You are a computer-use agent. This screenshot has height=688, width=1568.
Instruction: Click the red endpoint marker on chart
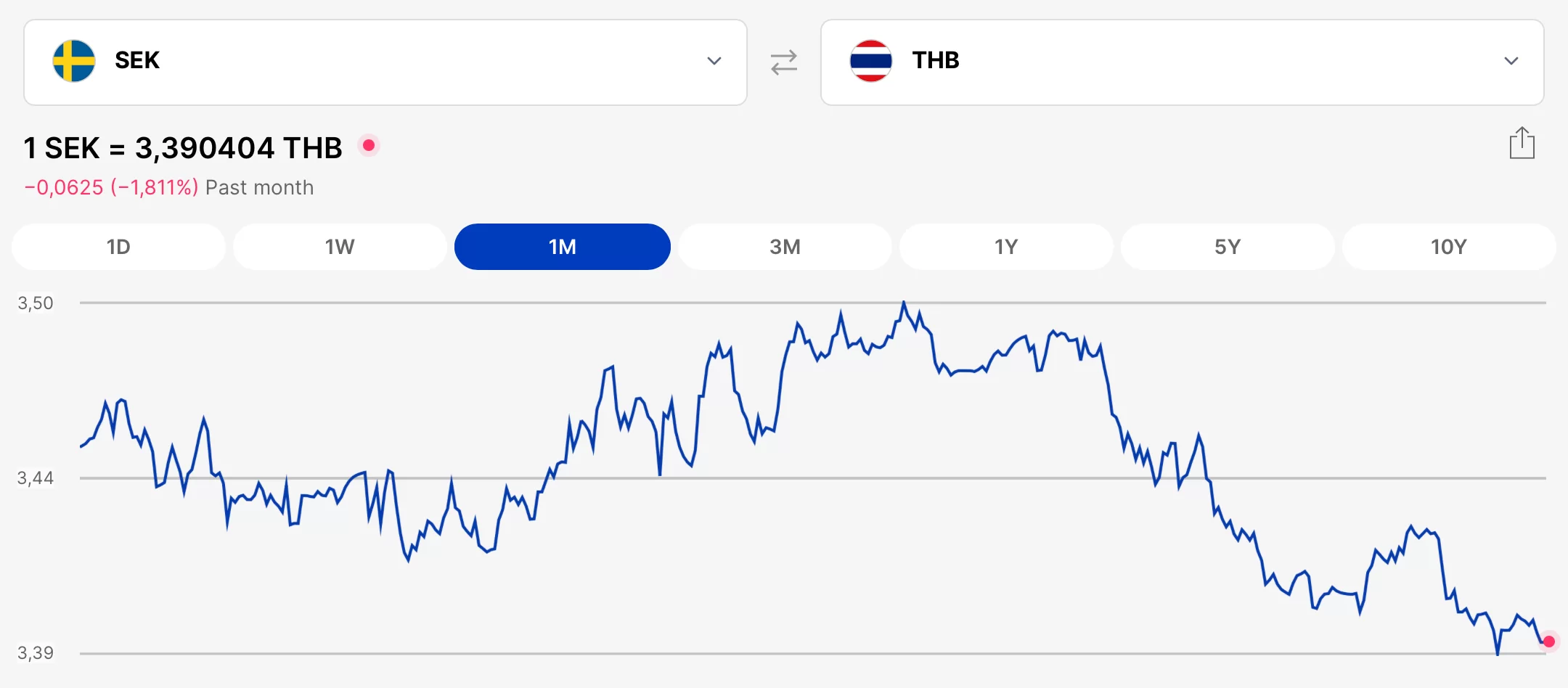click(1549, 642)
